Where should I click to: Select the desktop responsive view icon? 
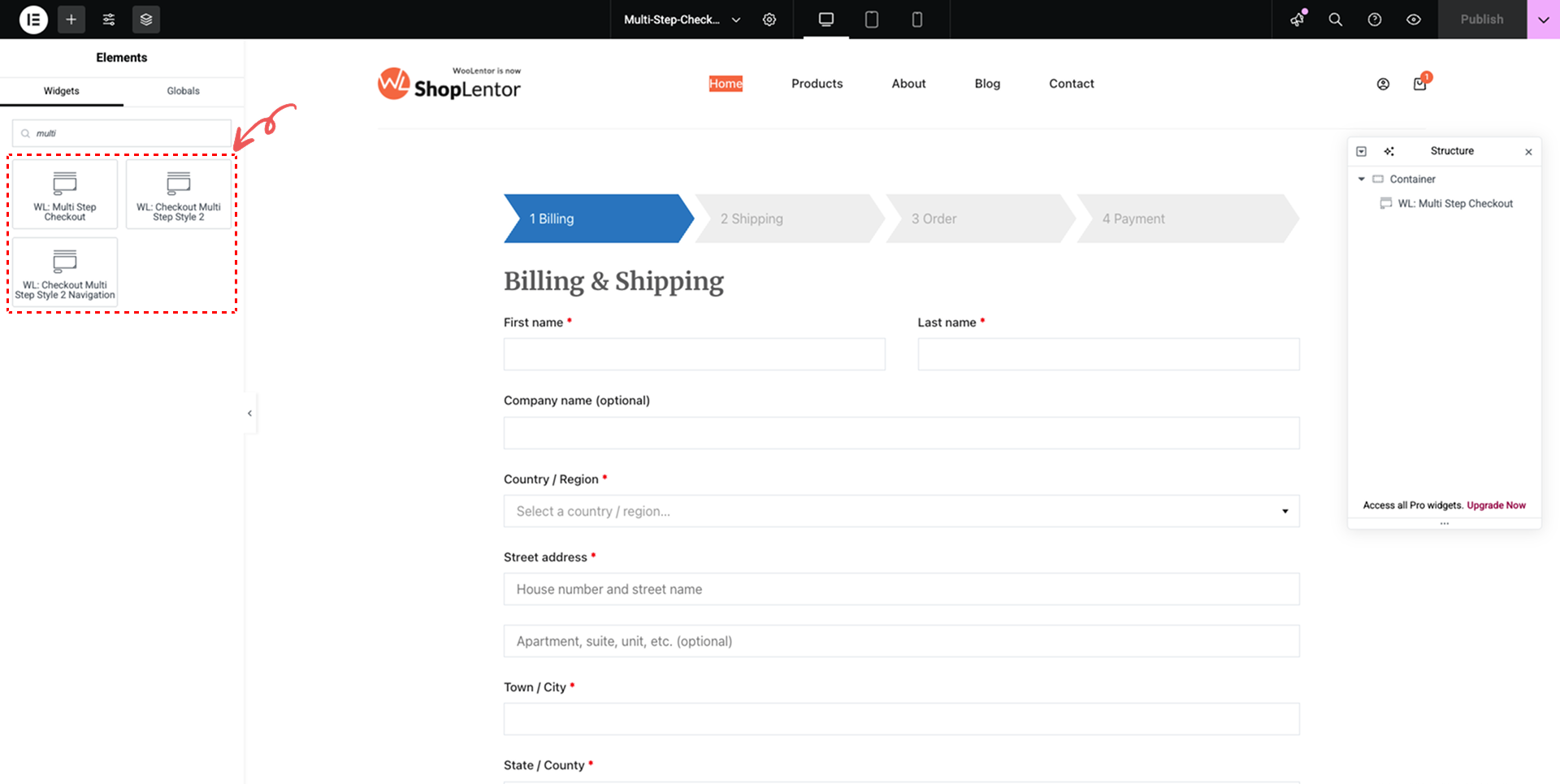[825, 19]
